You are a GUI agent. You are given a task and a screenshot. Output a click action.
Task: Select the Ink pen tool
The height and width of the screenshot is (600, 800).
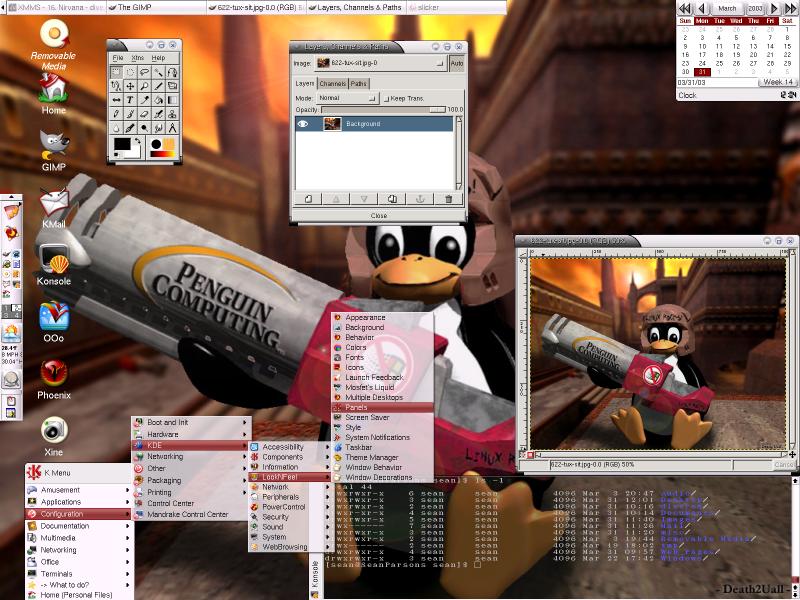[x=130, y=128]
